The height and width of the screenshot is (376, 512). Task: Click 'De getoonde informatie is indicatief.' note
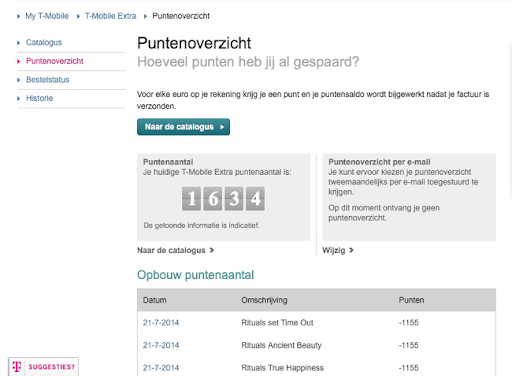pyautogui.click(x=201, y=225)
